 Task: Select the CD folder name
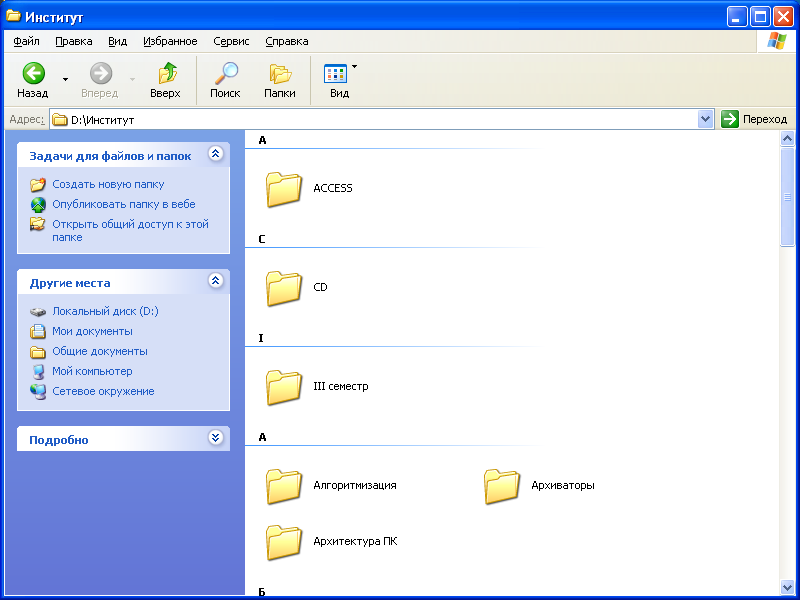[x=320, y=287]
